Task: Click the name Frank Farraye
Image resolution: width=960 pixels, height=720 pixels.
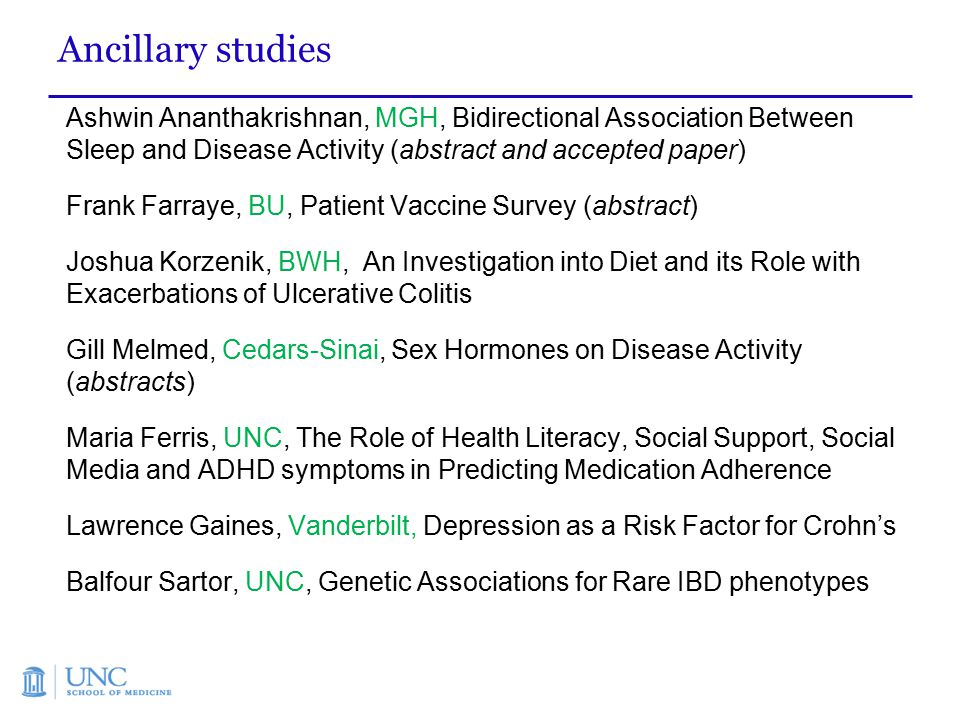Action: pos(150,206)
